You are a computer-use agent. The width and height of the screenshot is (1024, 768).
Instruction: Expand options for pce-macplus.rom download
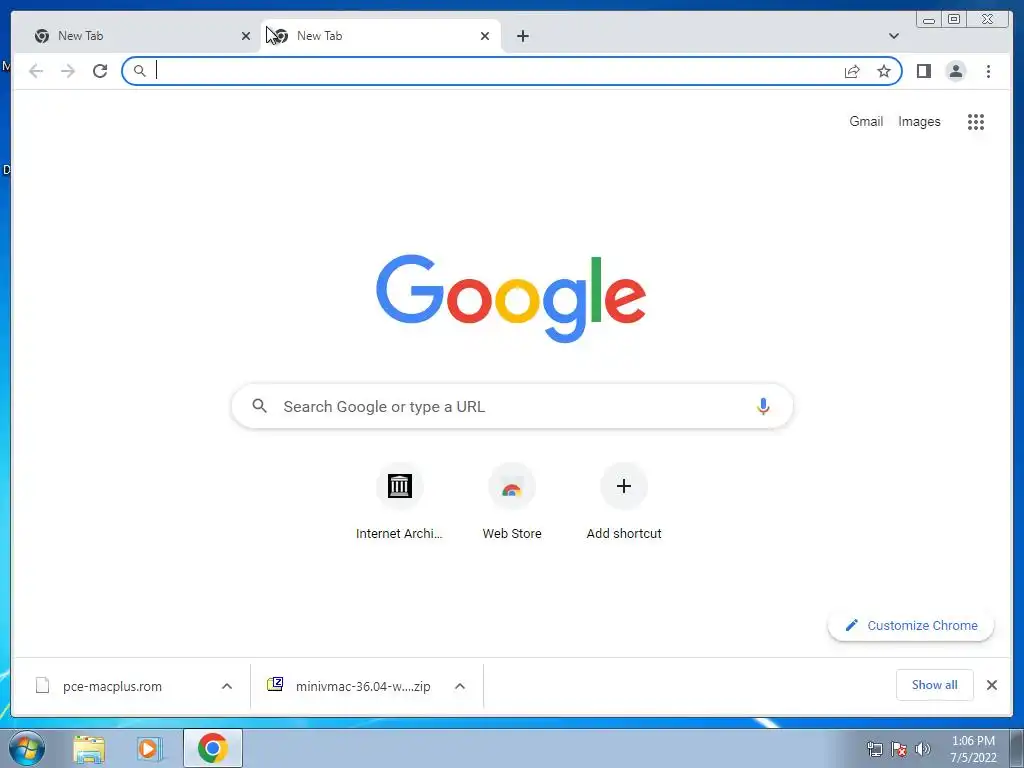coord(227,686)
